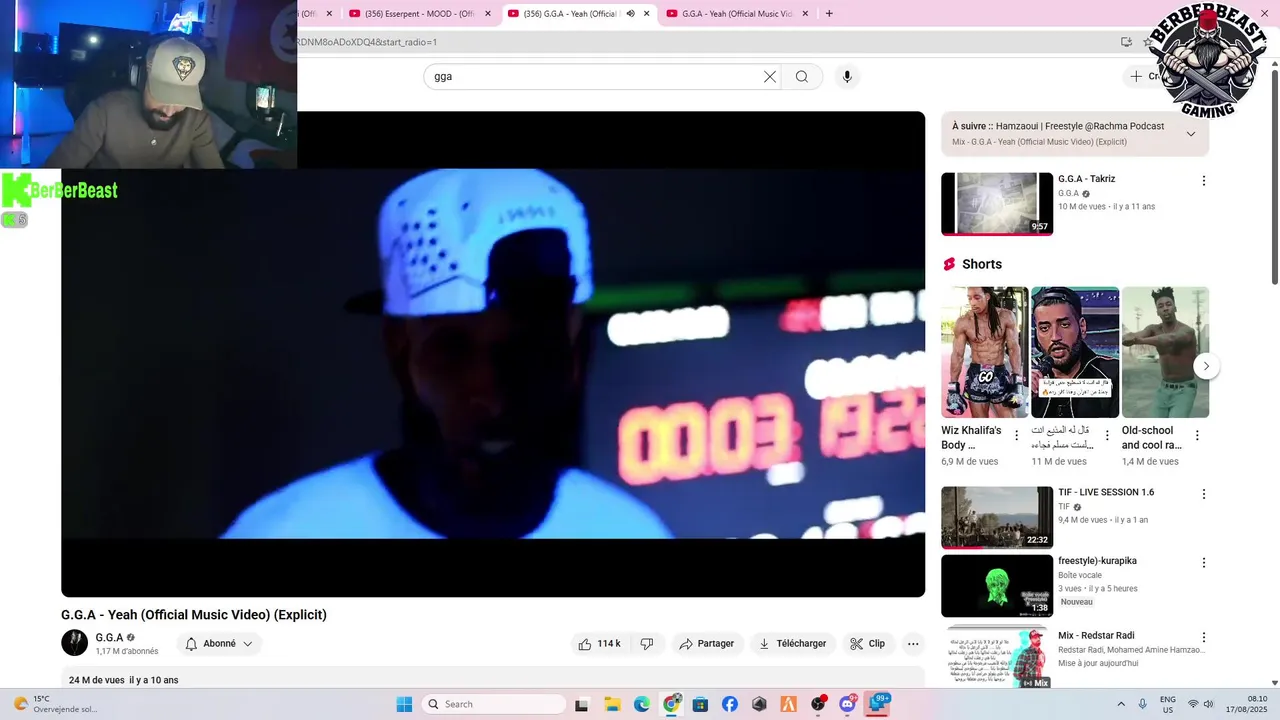Open the freestyle)-kurapika thumbnail (1:38)

point(996,586)
